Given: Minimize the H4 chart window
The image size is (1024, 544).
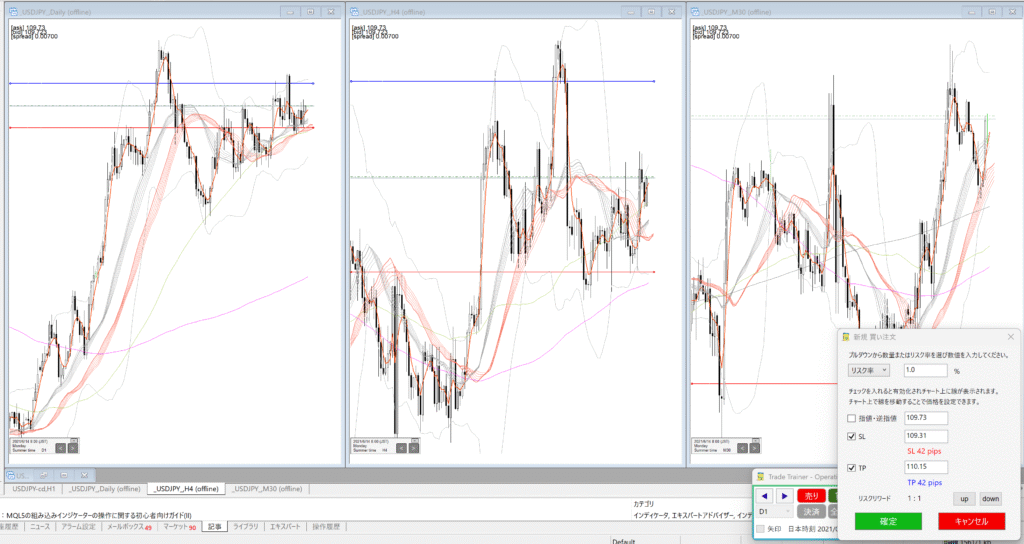Looking at the screenshot, I should 631,12.
